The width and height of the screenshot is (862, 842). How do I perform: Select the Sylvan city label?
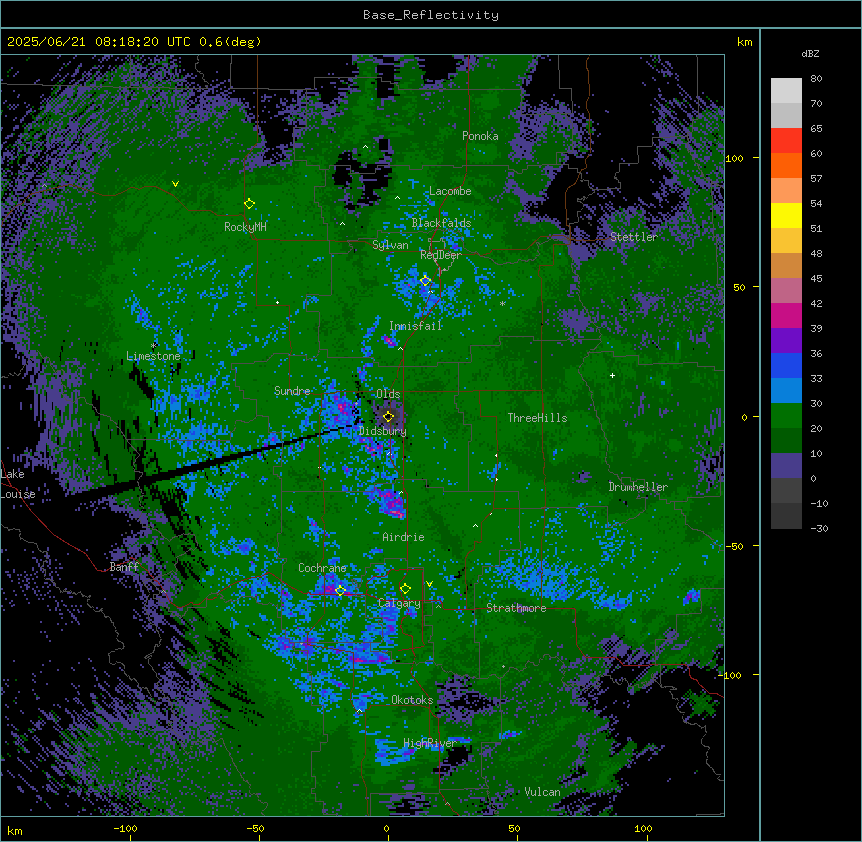(390, 245)
